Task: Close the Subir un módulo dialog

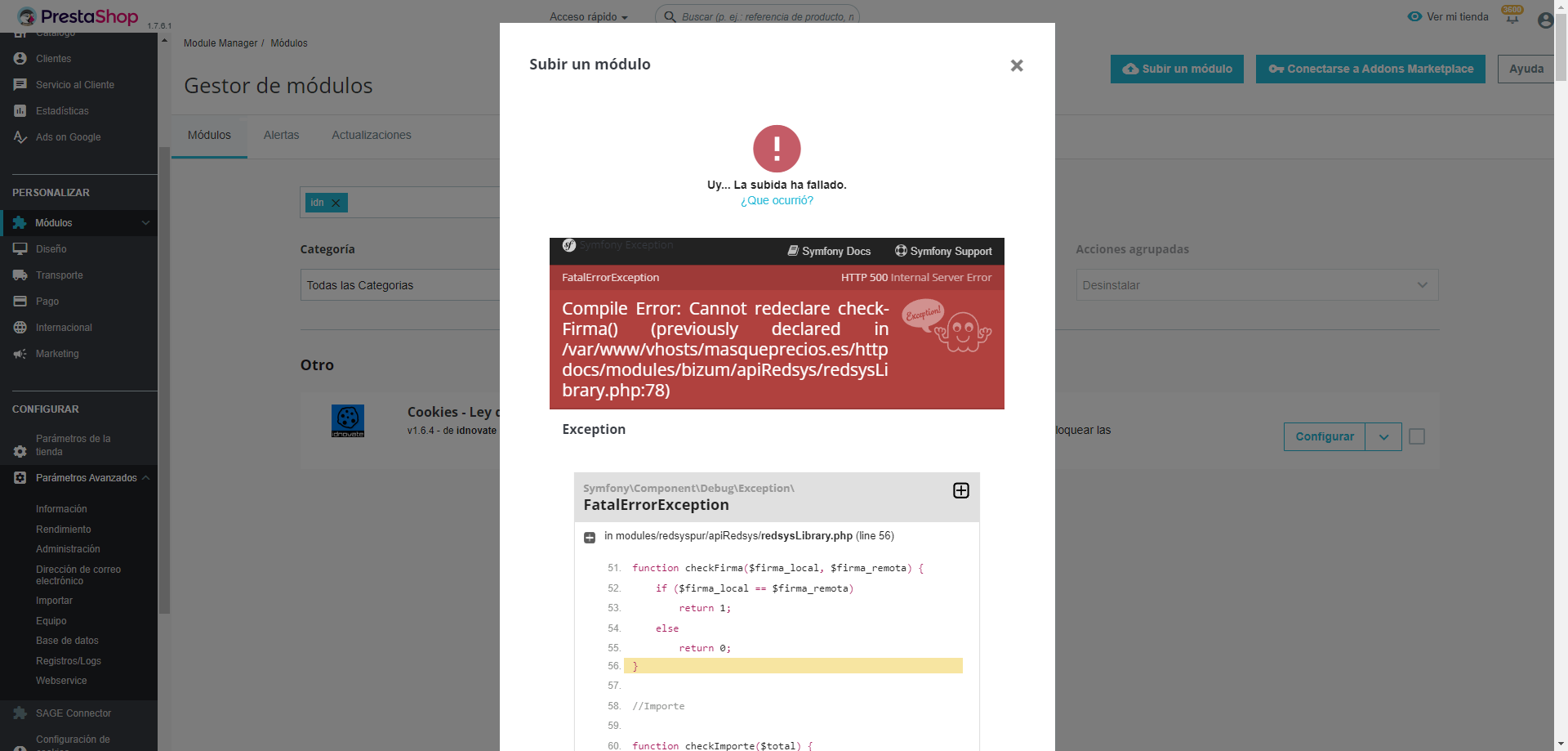Action: [1017, 65]
